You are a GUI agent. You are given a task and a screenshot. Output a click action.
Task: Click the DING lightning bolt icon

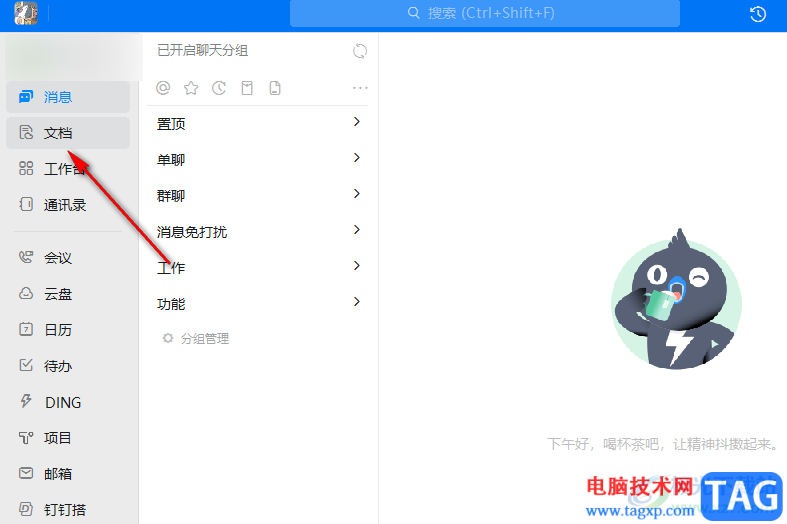coord(26,401)
